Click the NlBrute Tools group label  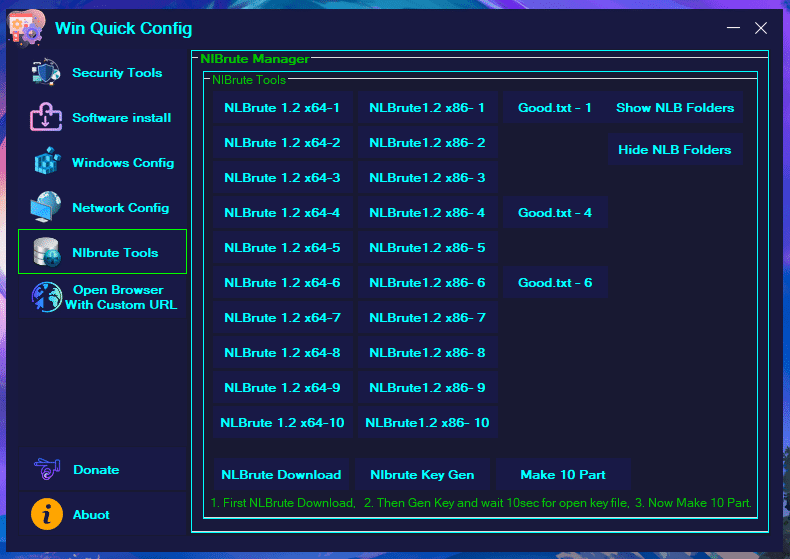[249, 80]
